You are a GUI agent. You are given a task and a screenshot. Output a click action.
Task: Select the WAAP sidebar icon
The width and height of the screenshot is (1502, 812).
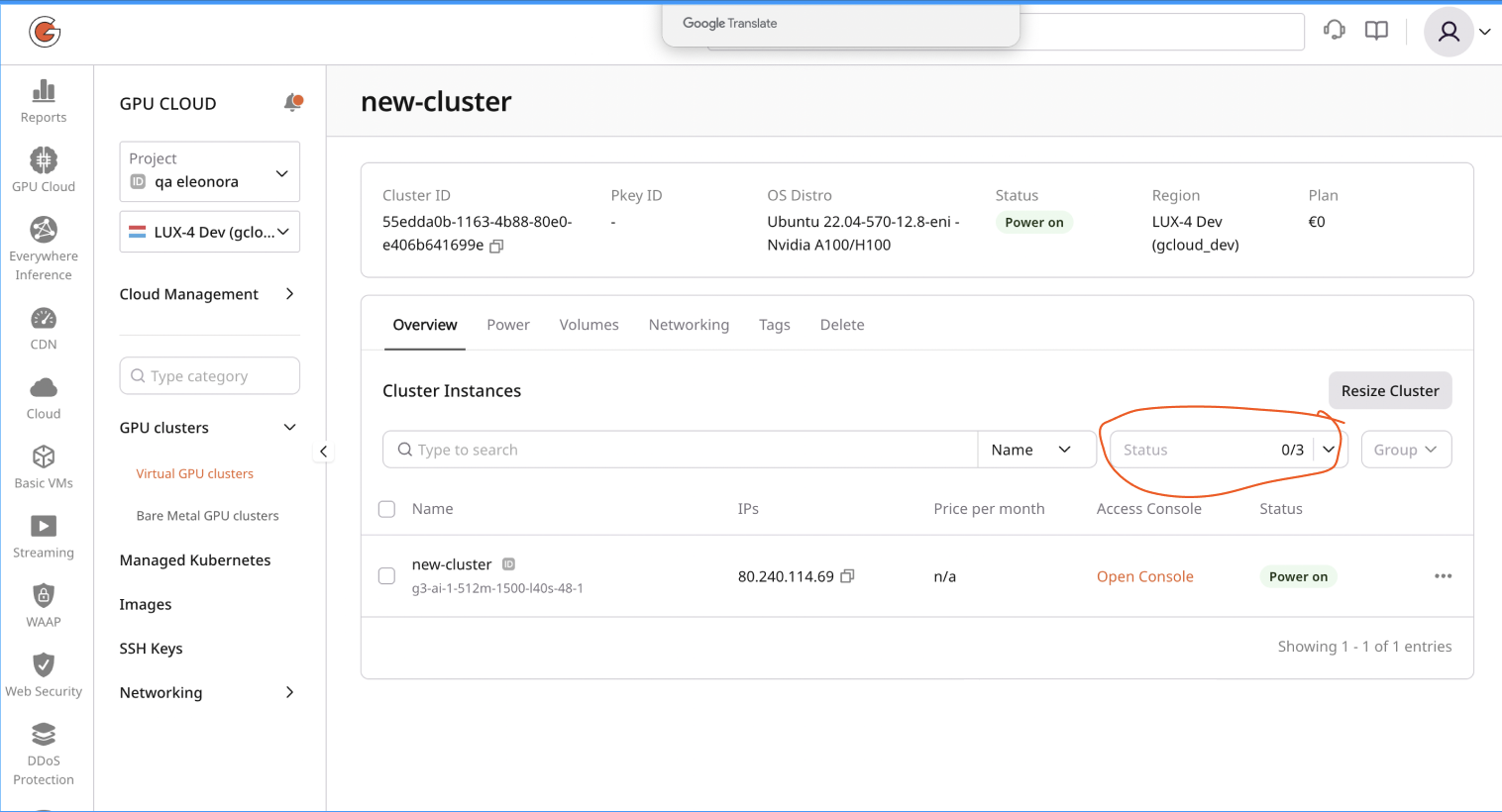tap(43, 604)
